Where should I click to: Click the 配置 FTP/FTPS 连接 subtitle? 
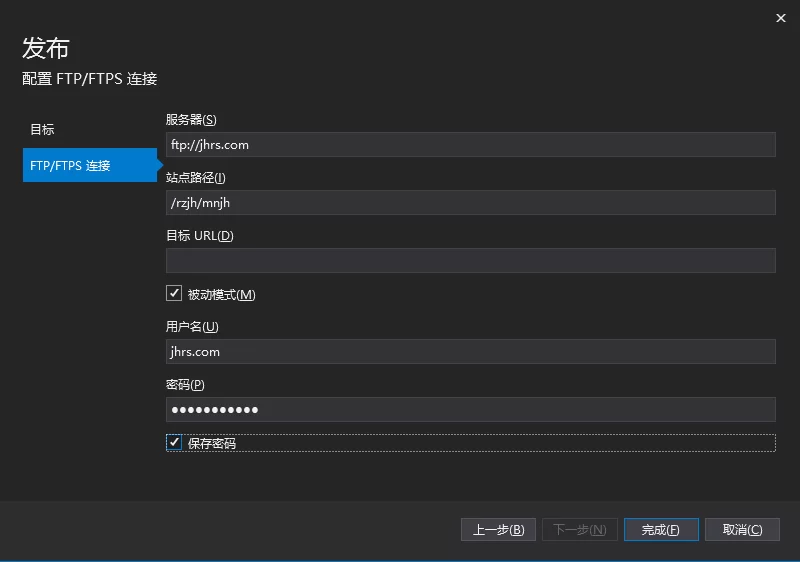89,79
